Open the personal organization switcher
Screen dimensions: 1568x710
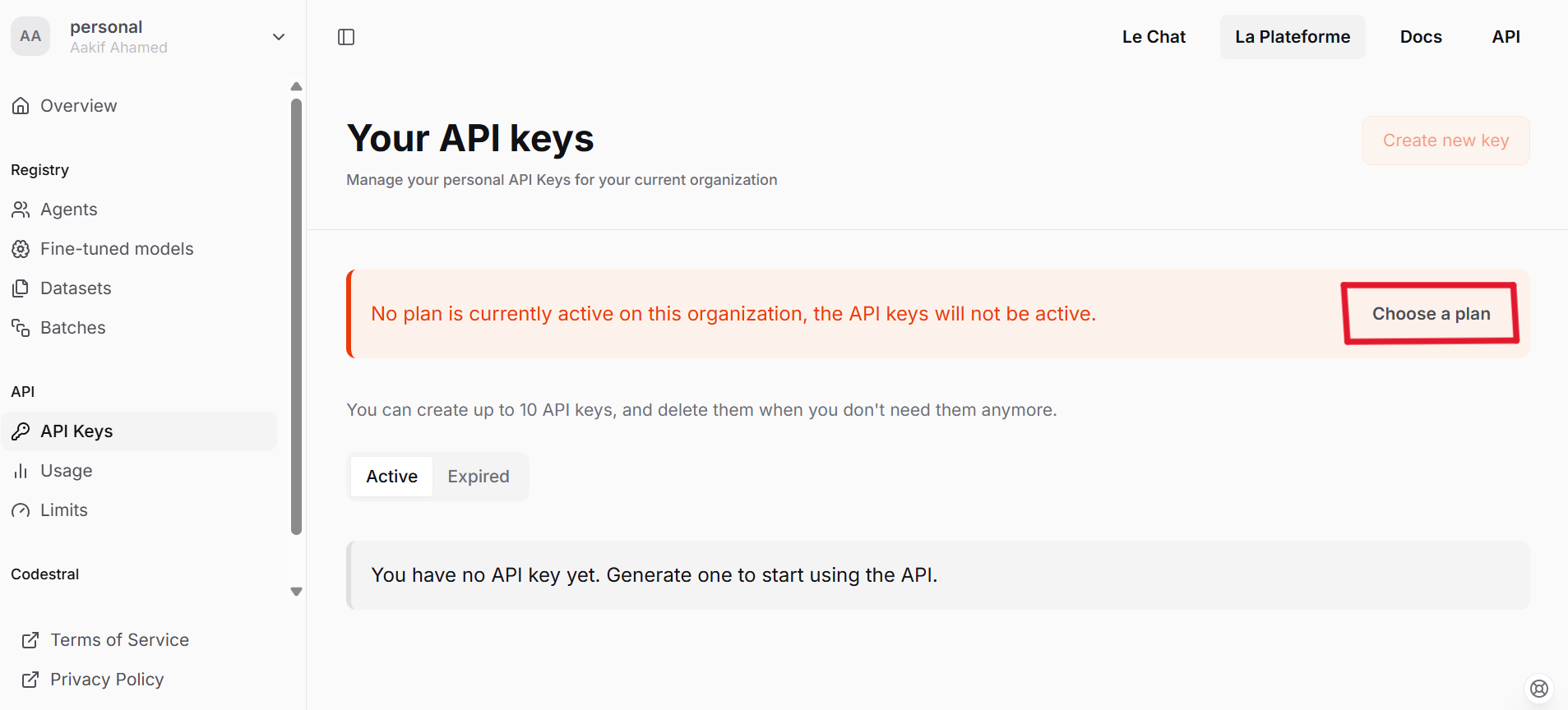pyautogui.click(x=153, y=37)
